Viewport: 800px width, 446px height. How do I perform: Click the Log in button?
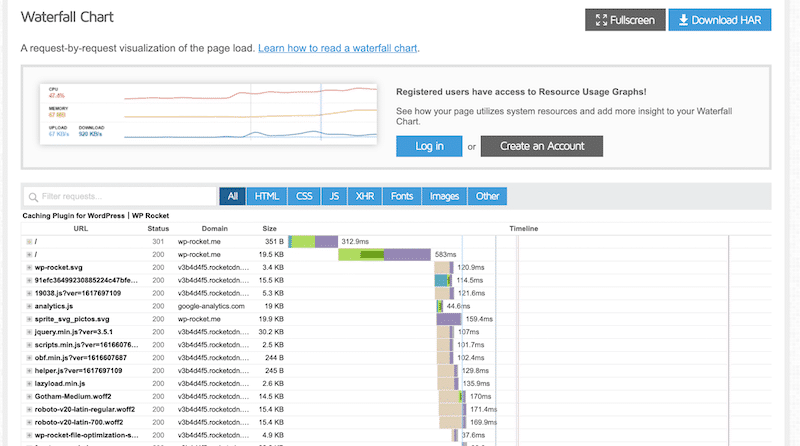(x=429, y=146)
